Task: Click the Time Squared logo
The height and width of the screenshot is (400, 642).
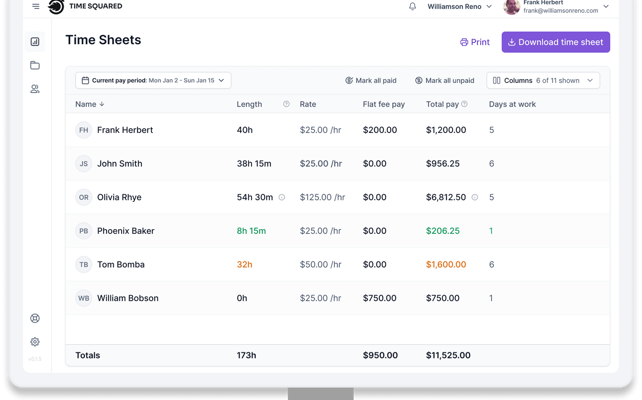Action: (85, 6)
